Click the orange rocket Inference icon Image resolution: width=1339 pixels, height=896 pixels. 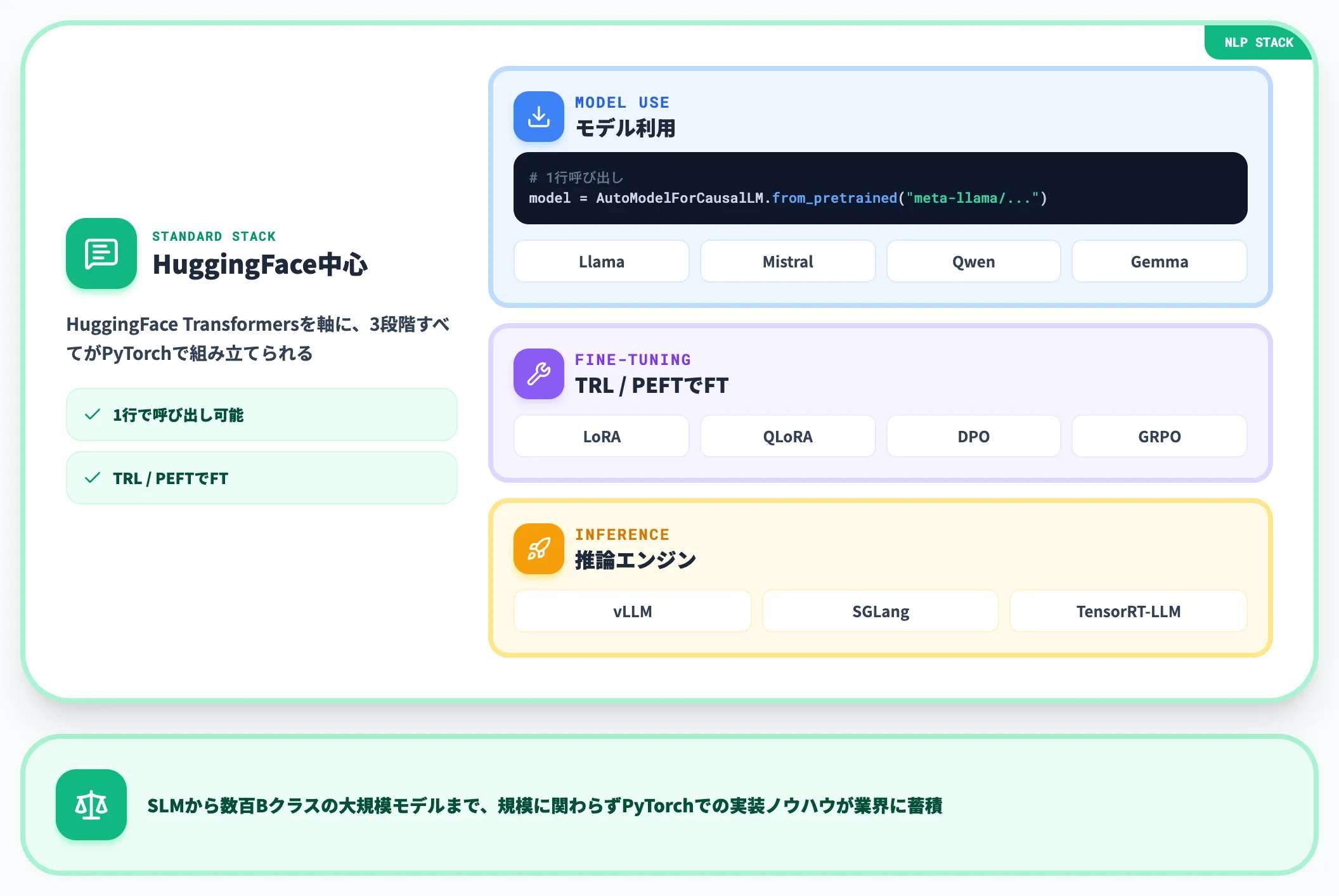[539, 549]
